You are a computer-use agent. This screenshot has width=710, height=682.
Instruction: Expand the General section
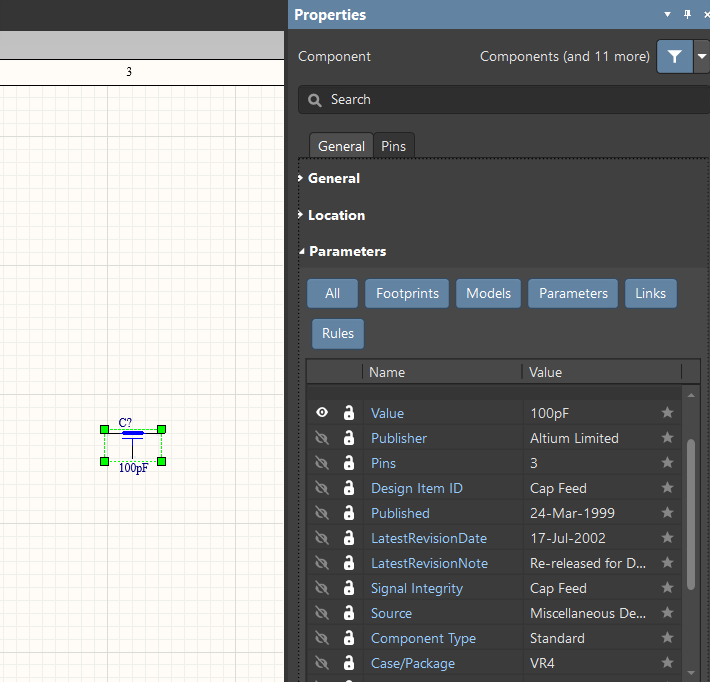pyautogui.click(x=300, y=178)
